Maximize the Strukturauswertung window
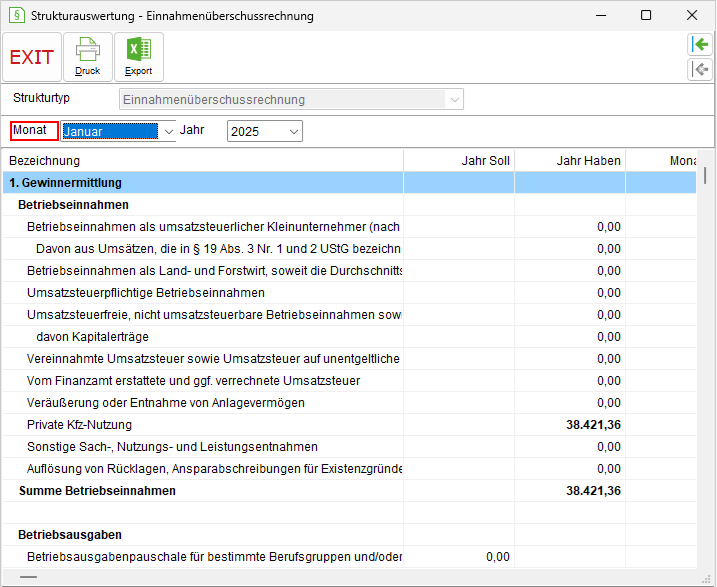This screenshot has width=717, height=587. click(646, 16)
